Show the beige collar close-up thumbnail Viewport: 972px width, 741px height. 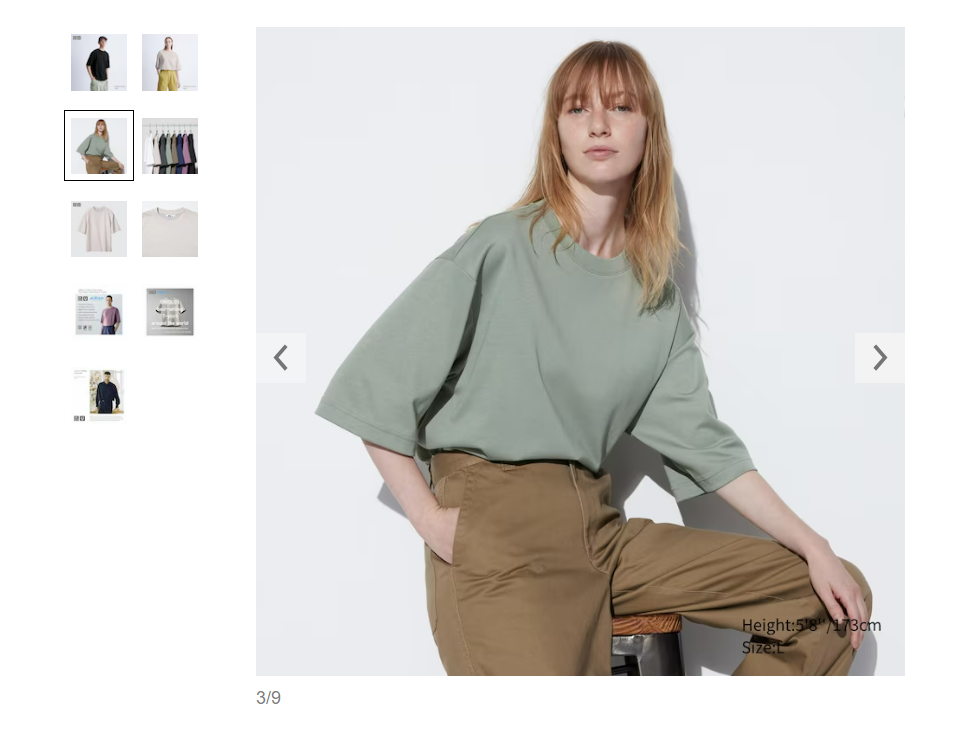170,229
